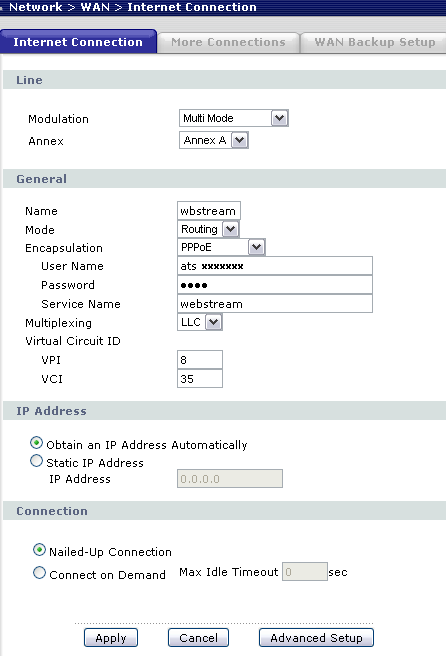Open the Mode Routing dropdown
Image resolution: width=446 pixels, height=656 pixels.
coord(208,229)
